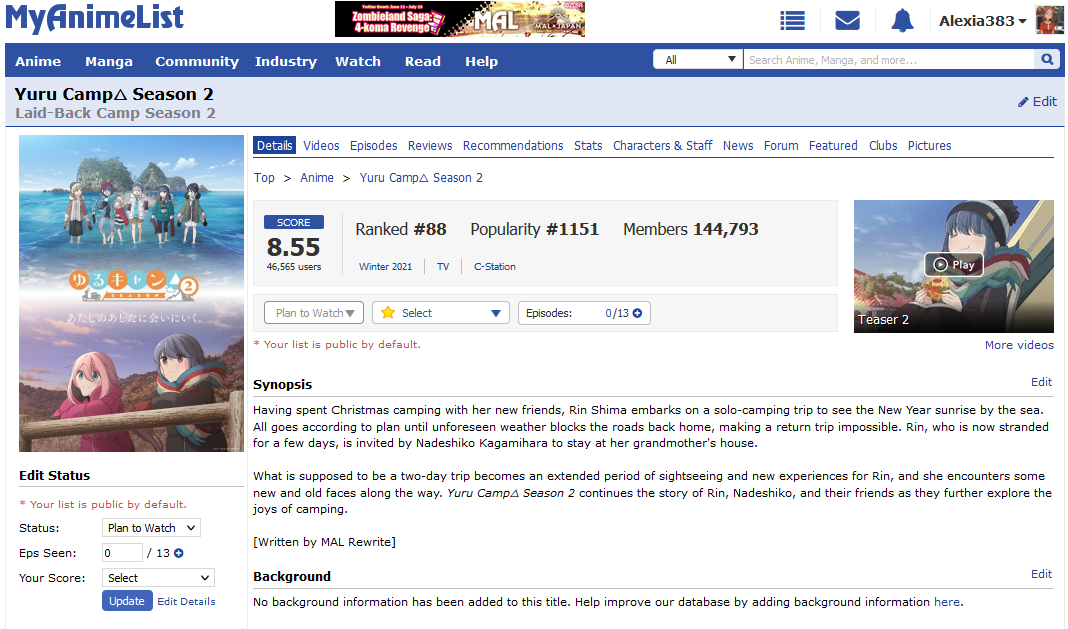Screen dimensions: 1068x629
Task: Click the Background Edit link
Action: (1041, 574)
